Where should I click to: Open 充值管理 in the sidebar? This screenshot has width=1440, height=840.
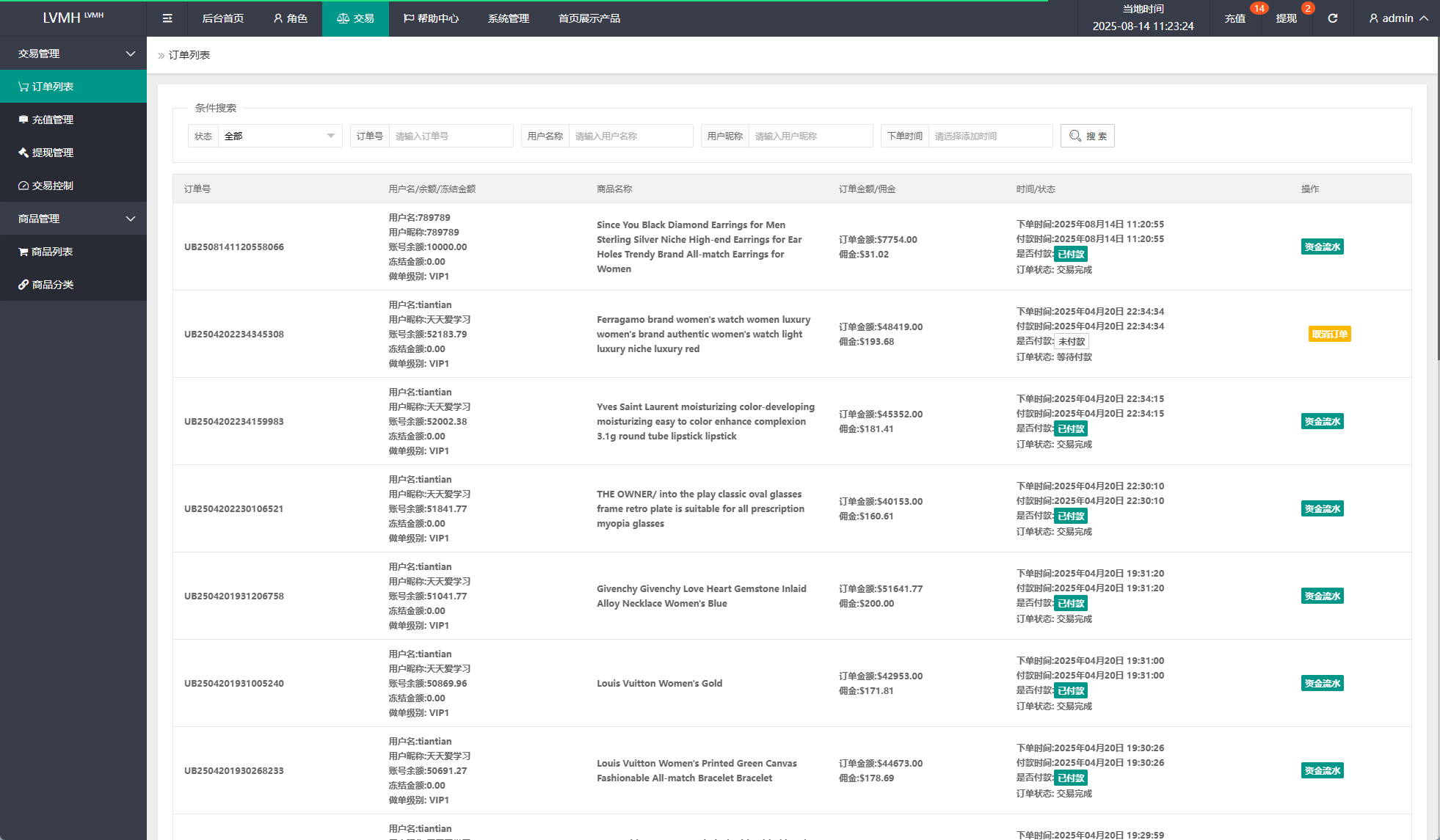tap(53, 120)
